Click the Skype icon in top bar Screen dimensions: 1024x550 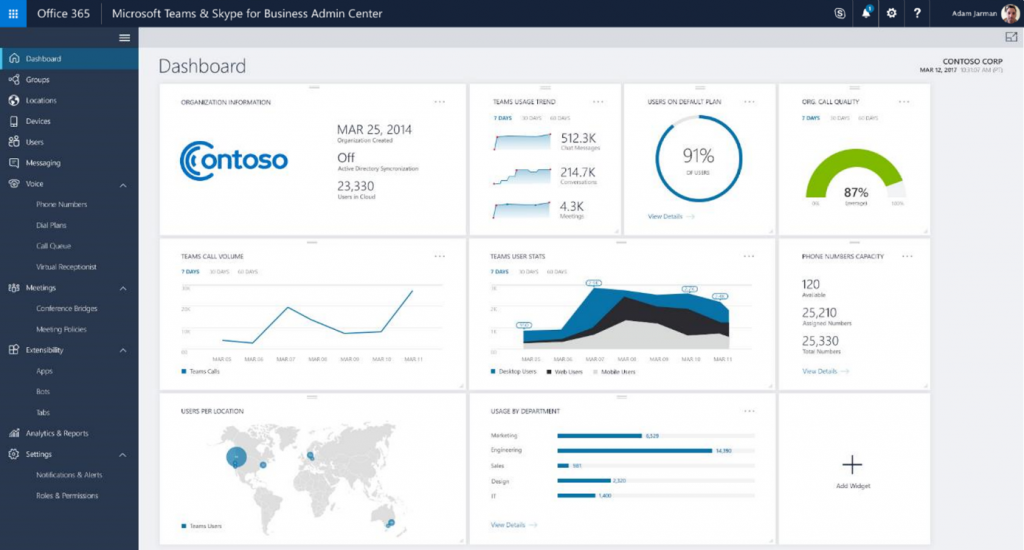click(840, 13)
